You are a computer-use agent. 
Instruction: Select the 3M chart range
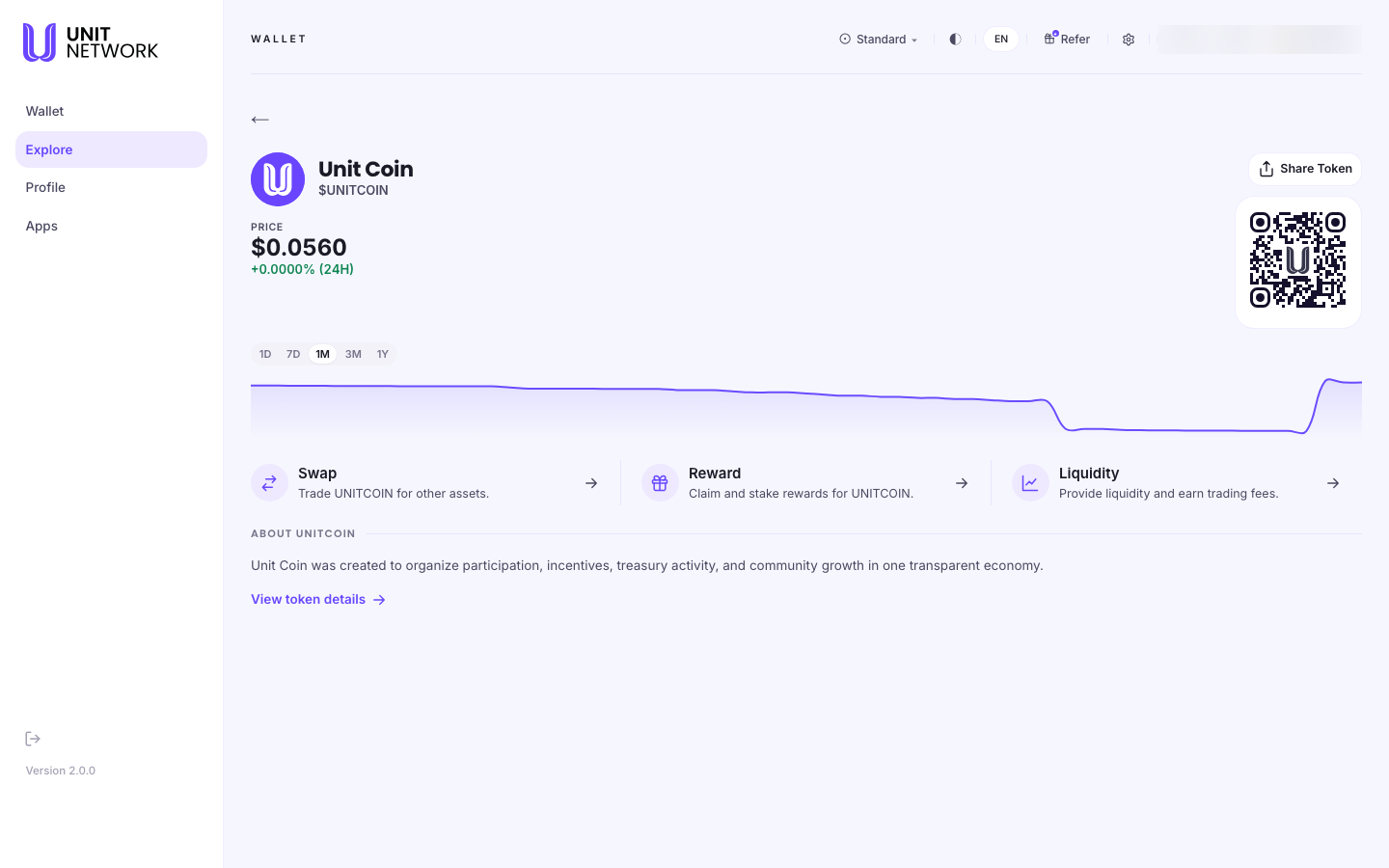[353, 354]
